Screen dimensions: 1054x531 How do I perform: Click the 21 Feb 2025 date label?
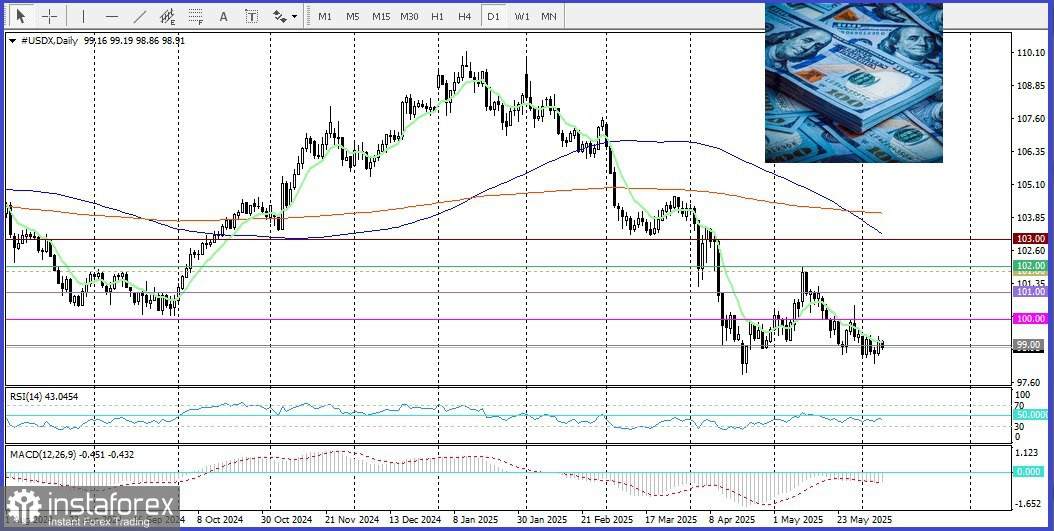(x=606, y=520)
